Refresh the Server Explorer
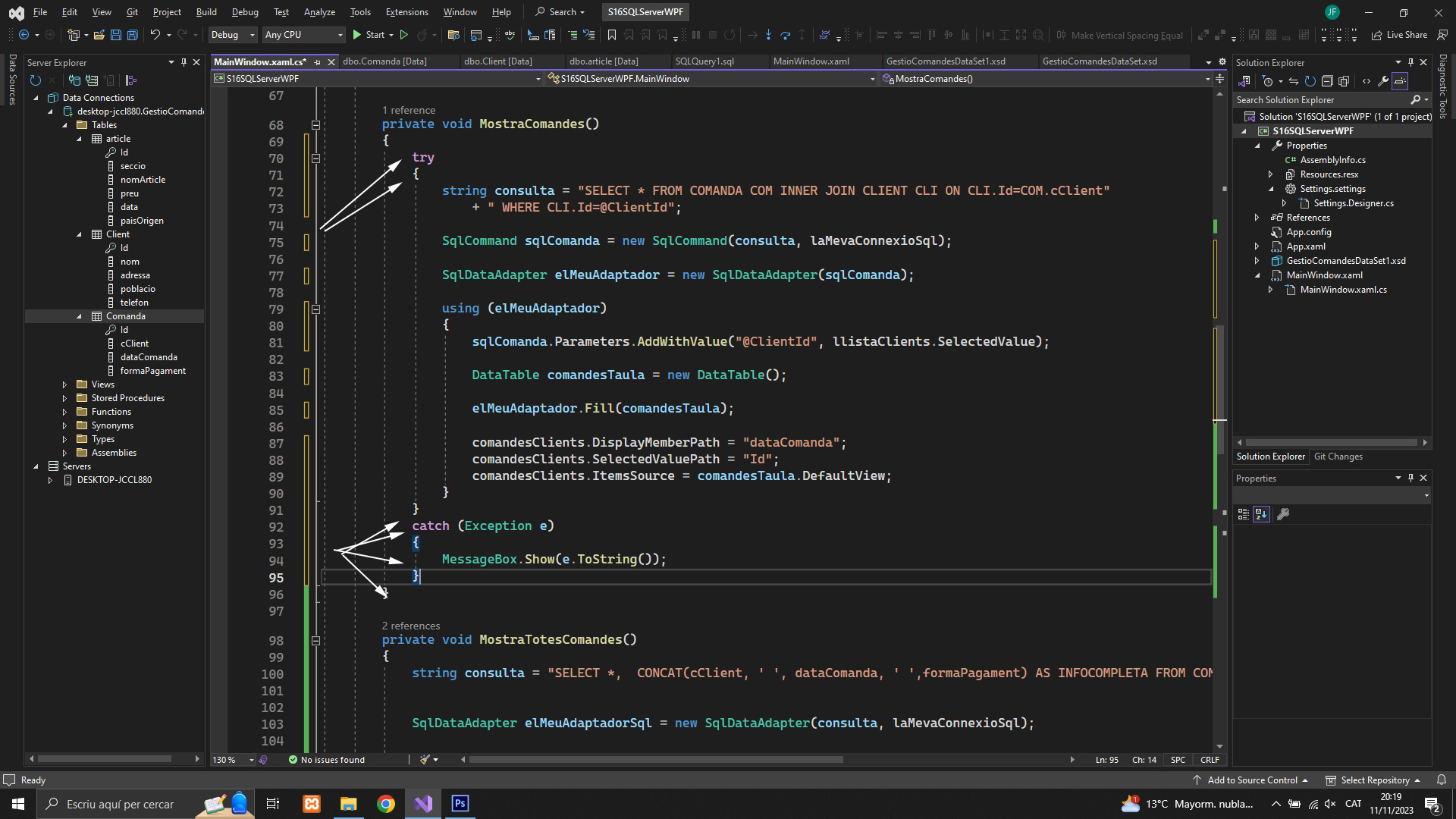Screen dimensions: 1456x819 (x=35, y=80)
